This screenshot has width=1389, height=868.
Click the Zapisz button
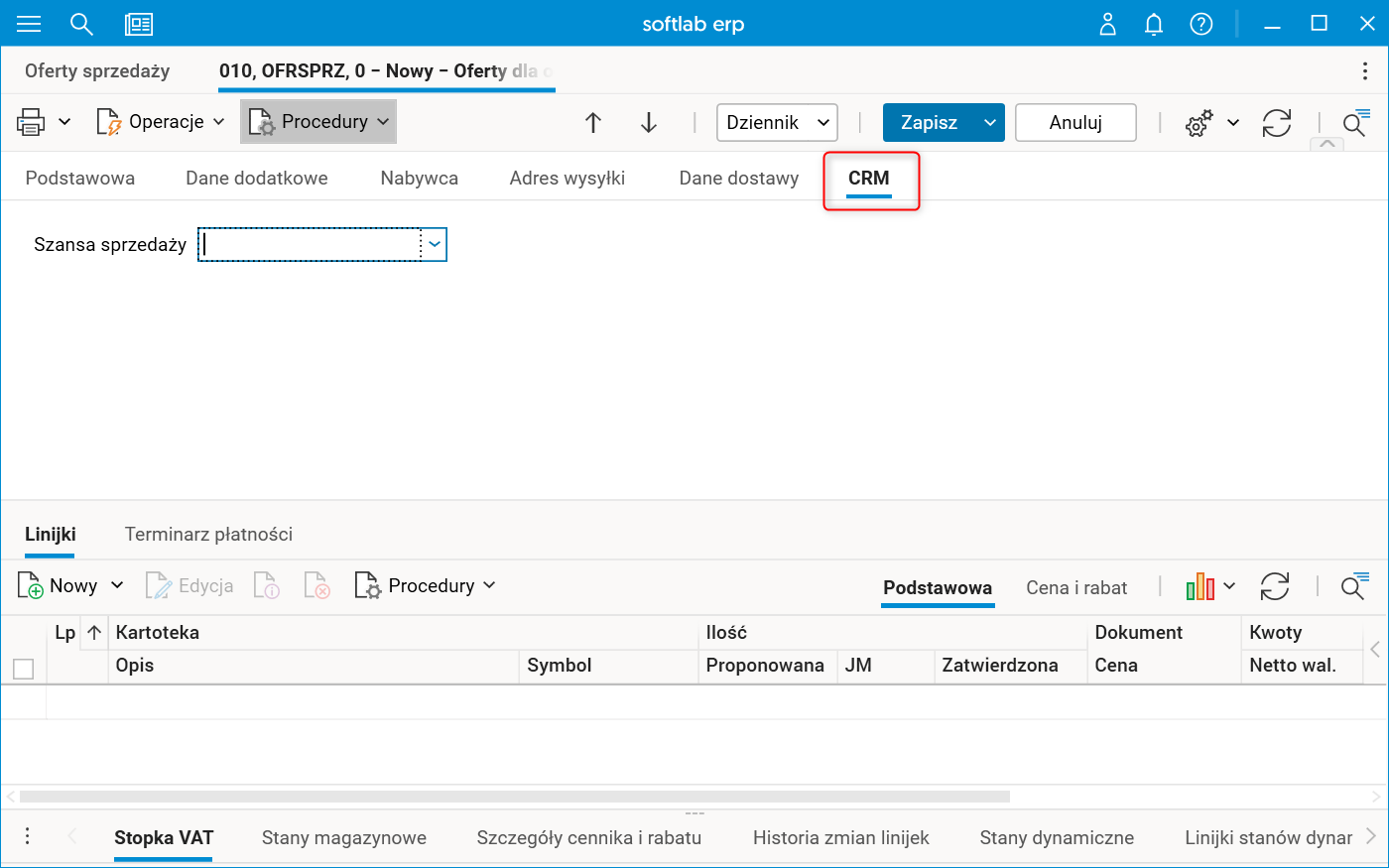(929, 122)
